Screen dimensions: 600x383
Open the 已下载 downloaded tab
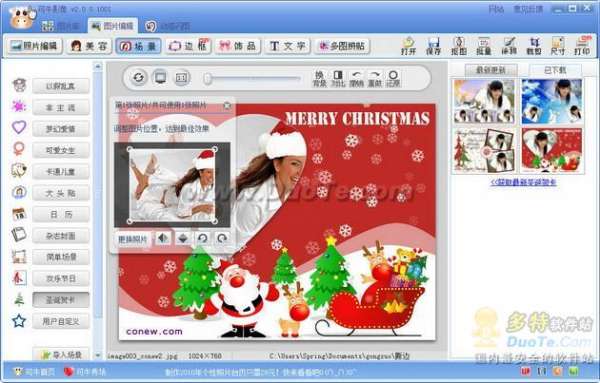click(555, 70)
